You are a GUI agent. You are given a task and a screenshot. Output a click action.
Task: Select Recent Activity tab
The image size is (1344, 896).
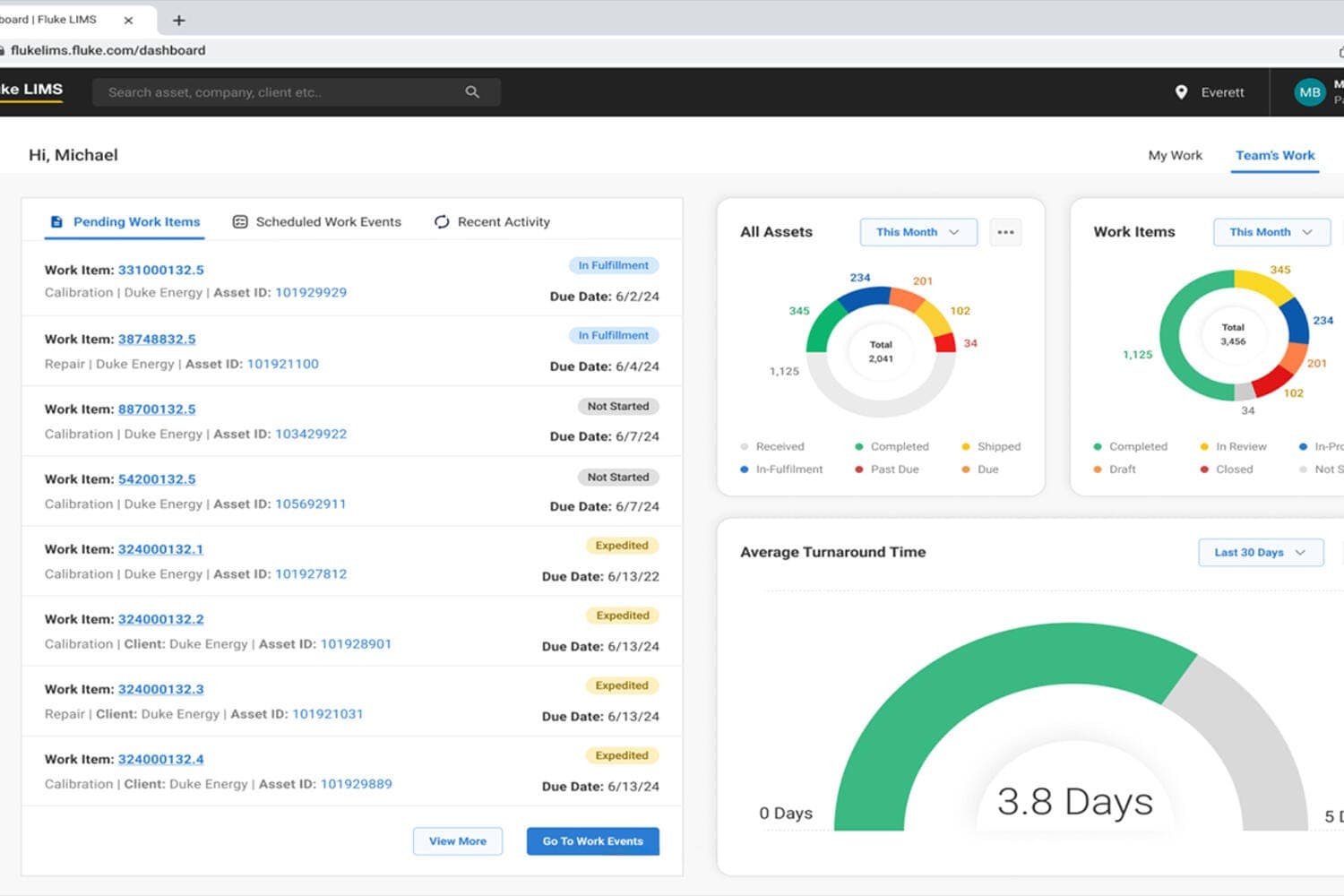pos(492,222)
